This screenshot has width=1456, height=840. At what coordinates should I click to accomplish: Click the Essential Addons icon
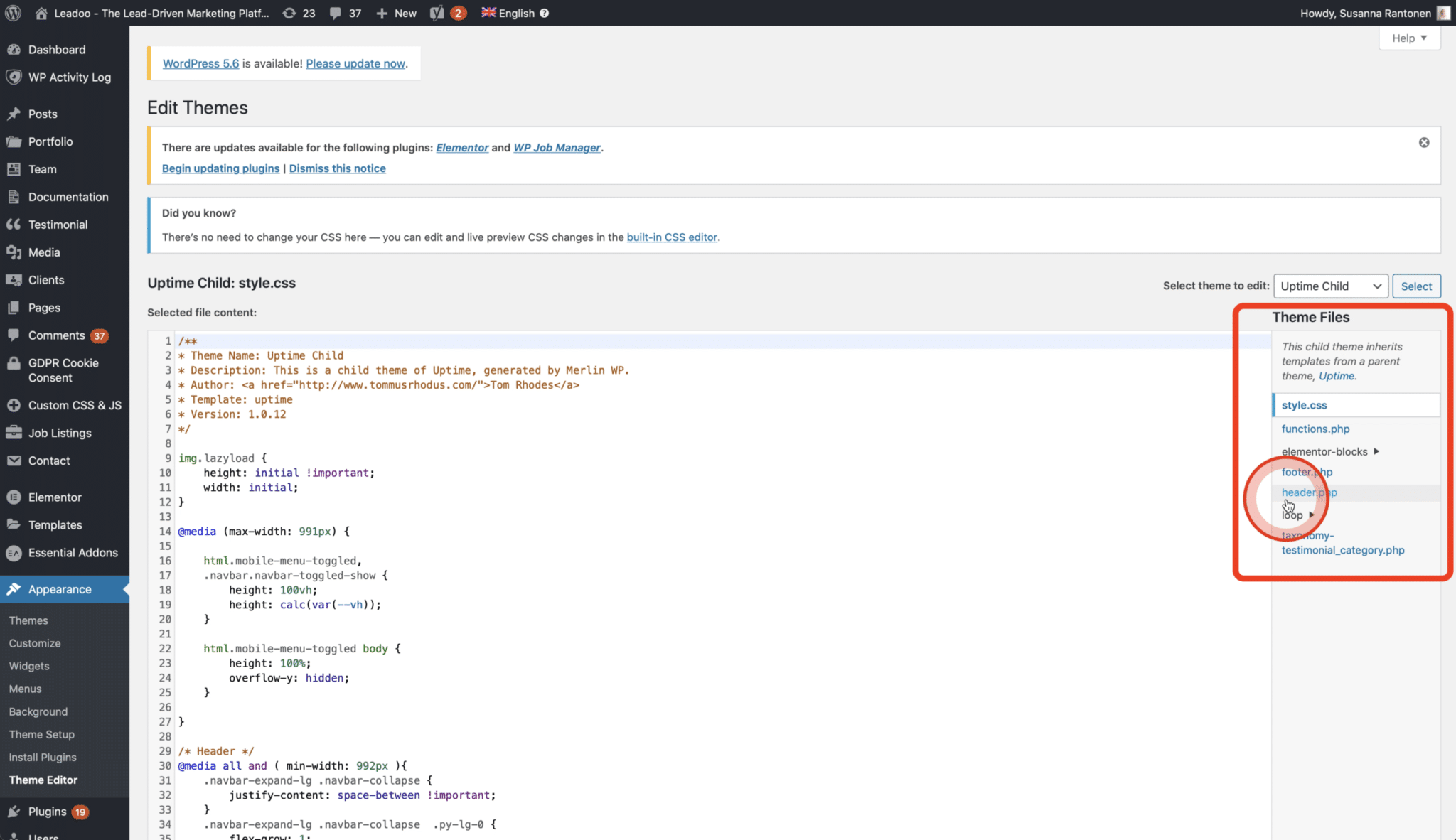14,552
